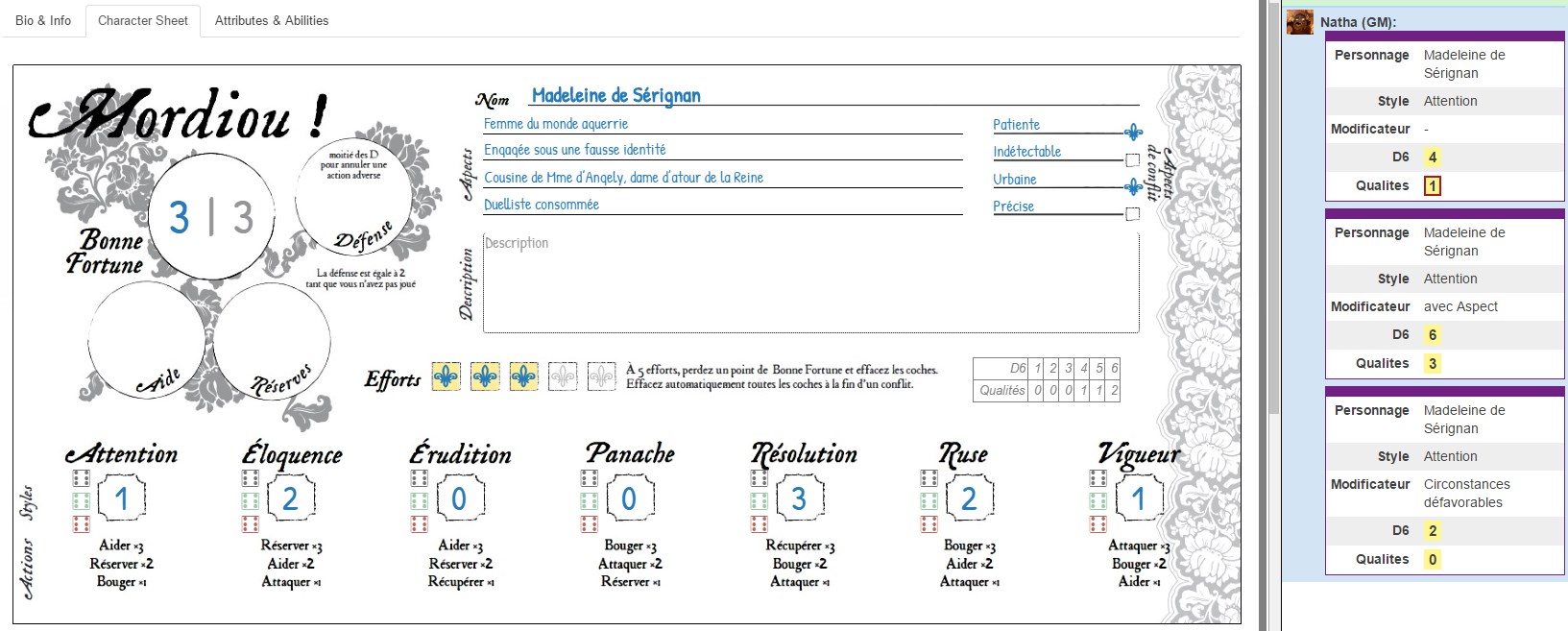Edit aspect Femme du monde aguerrie
1568x631 pixels.
click(x=722, y=124)
